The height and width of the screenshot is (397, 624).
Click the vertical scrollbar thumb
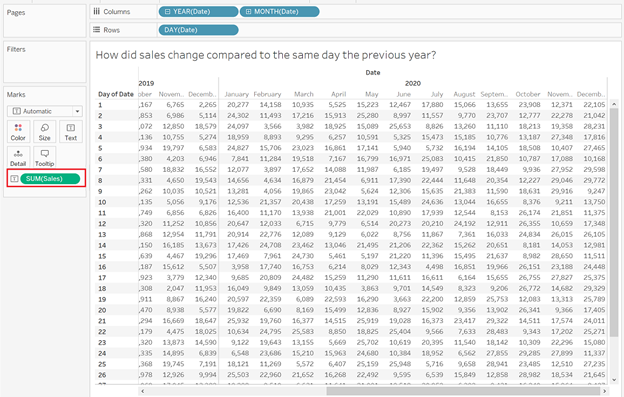[614, 222]
